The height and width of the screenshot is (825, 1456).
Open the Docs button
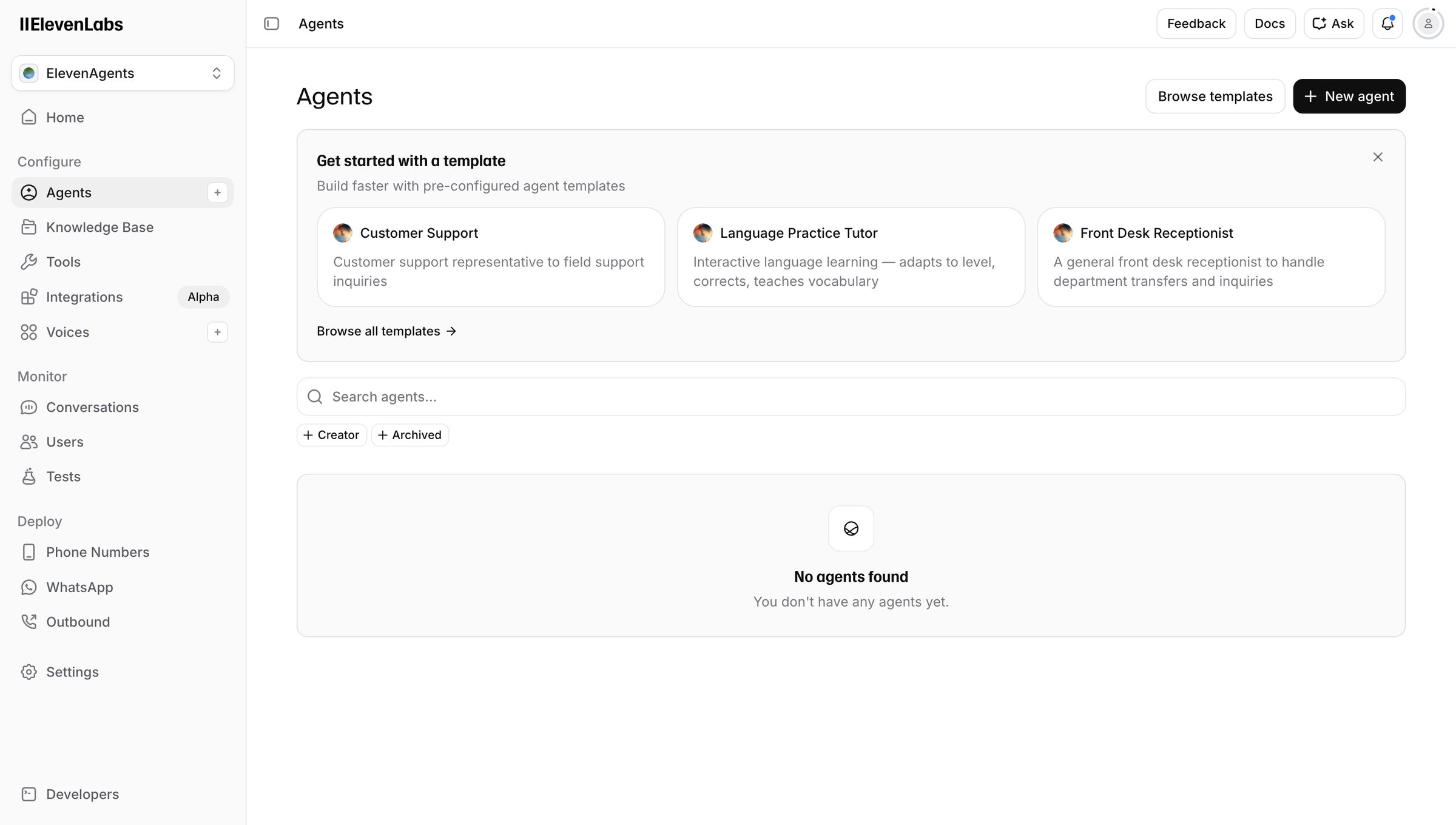point(1270,24)
